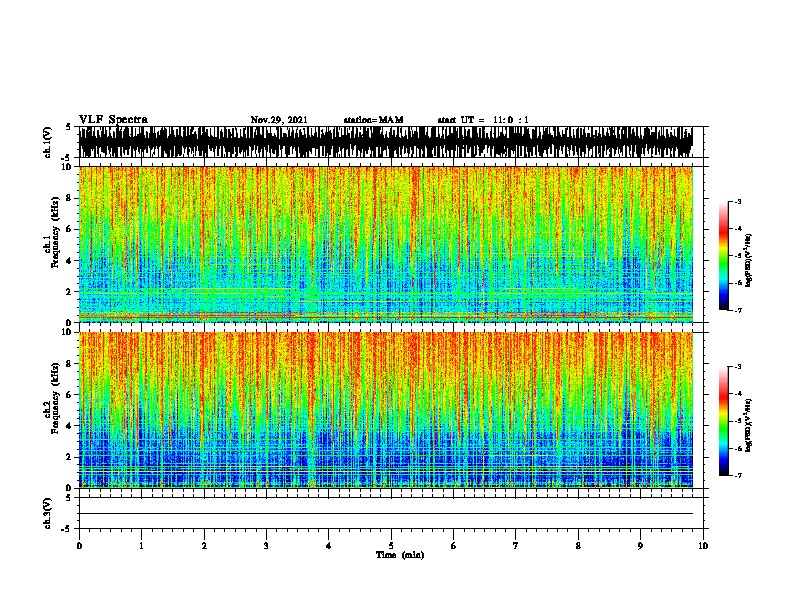Click the ch.2 color scale bar
Viewport: 792px width, 612px height.
click(x=723, y=421)
